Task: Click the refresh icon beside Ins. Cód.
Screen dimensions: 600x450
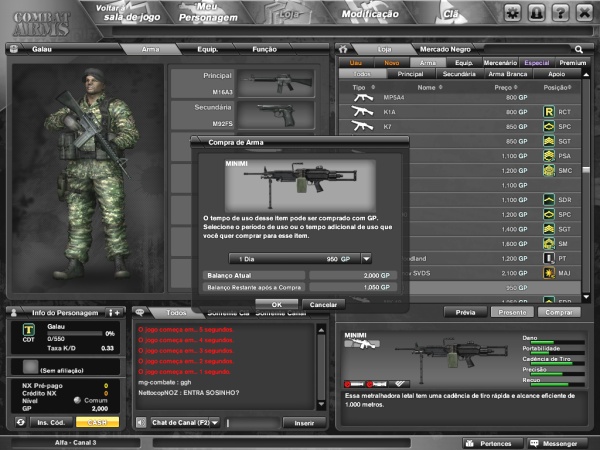Action: click(21, 422)
